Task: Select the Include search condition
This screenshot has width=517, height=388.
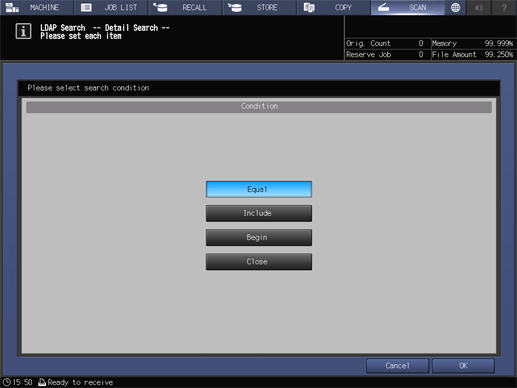Action: coord(259,213)
